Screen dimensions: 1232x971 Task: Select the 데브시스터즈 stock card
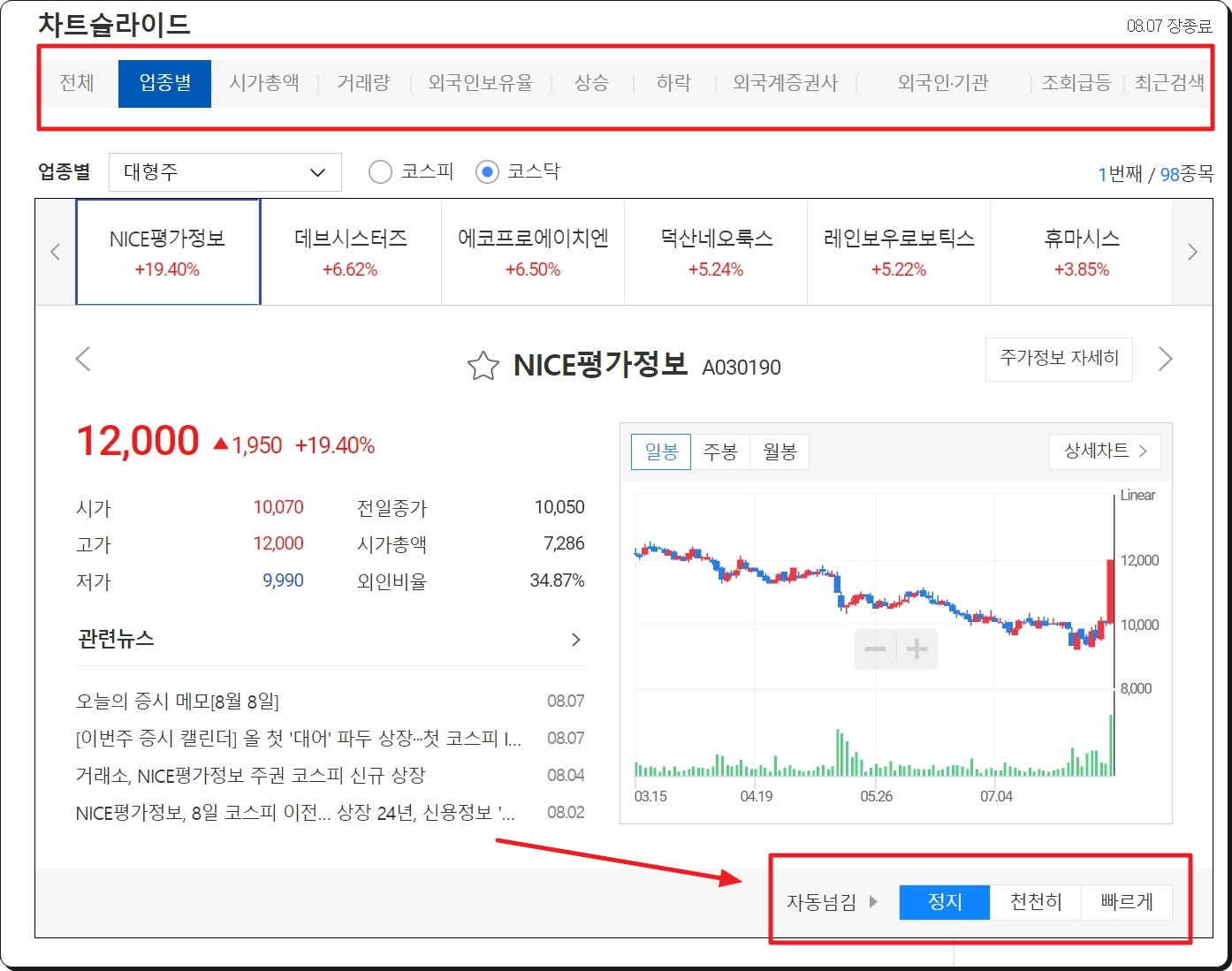pyautogui.click(x=351, y=252)
